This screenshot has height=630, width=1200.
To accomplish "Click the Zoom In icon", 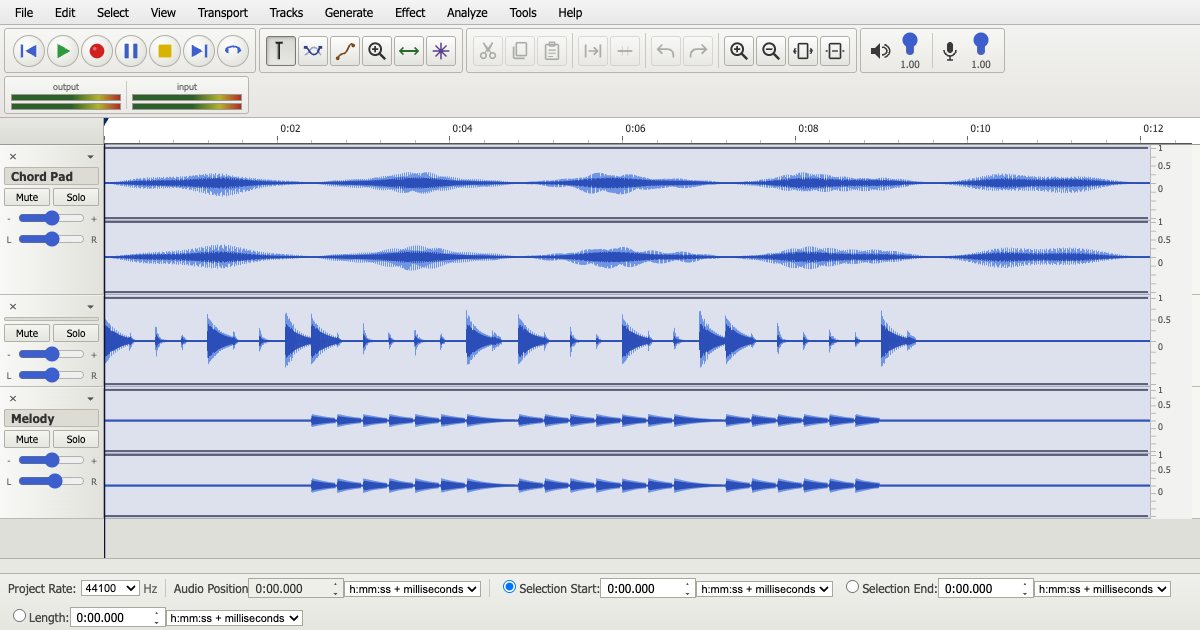I will [739, 51].
